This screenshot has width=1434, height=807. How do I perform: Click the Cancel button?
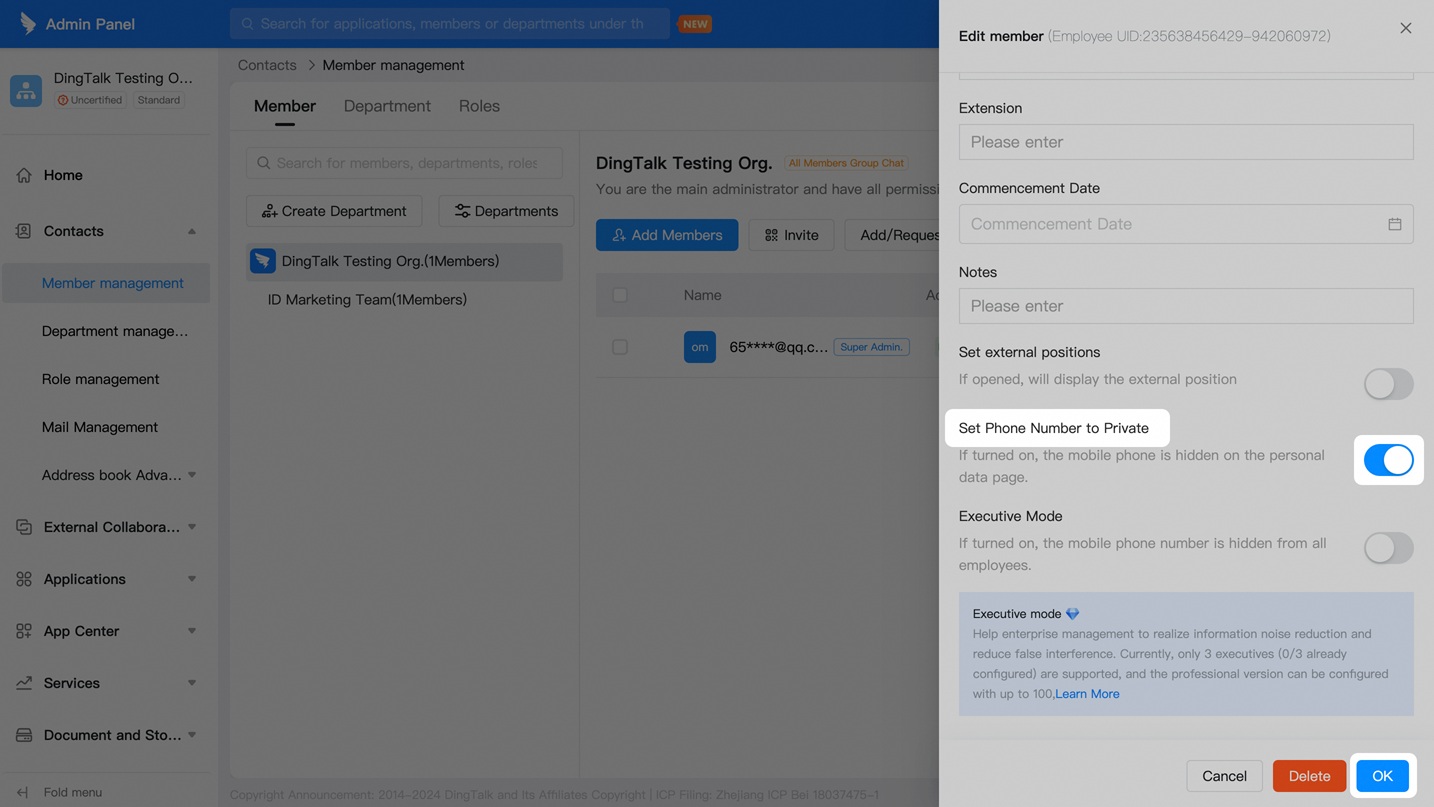coord(1224,776)
